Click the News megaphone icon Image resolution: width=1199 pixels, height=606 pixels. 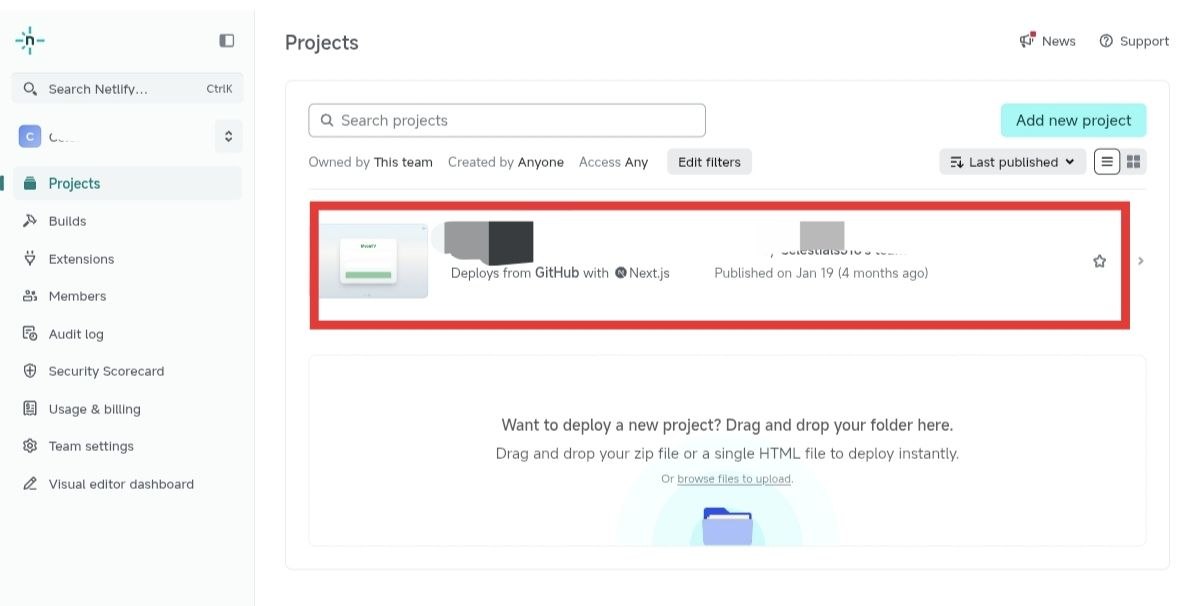(x=1027, y=41)
